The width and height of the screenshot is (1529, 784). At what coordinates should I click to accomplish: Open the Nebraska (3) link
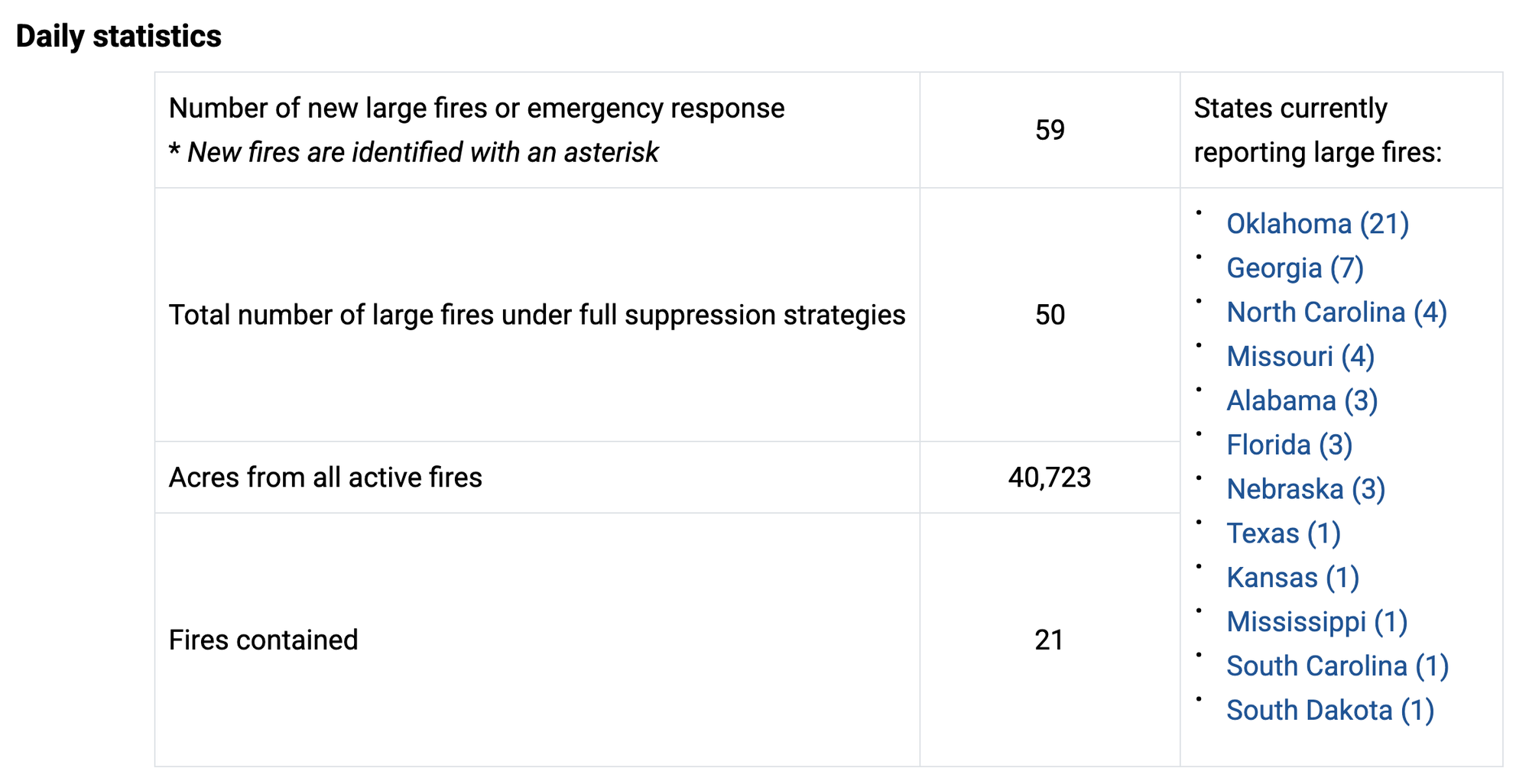[x=1306, y=489]
